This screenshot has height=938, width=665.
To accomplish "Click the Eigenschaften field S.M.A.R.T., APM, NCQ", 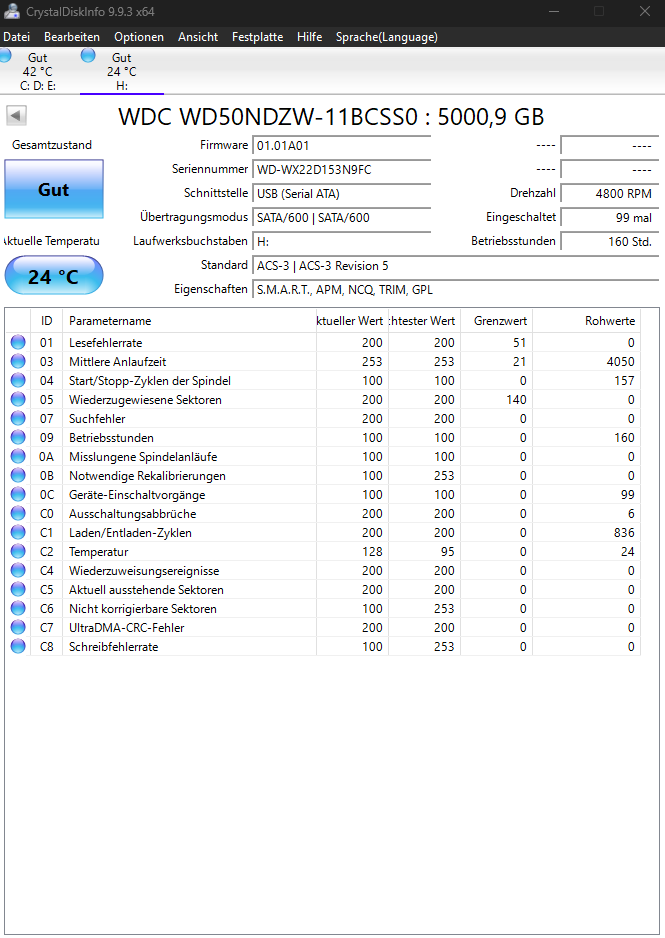I will pos(456,289).
